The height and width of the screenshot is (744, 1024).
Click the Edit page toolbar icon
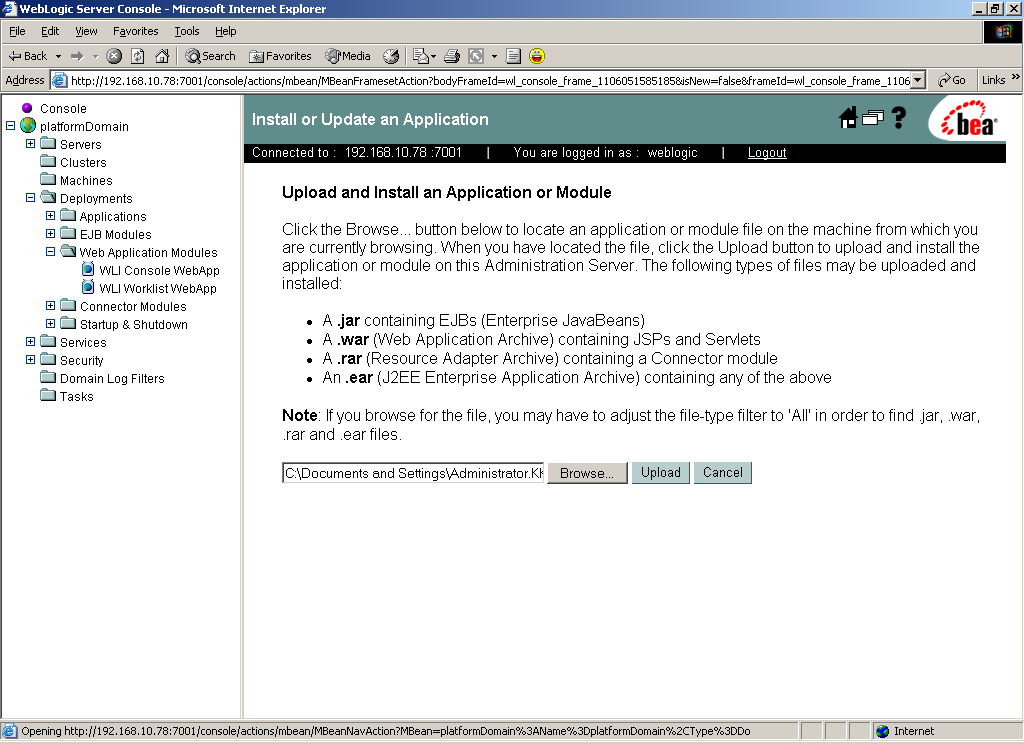pos(476,56)
